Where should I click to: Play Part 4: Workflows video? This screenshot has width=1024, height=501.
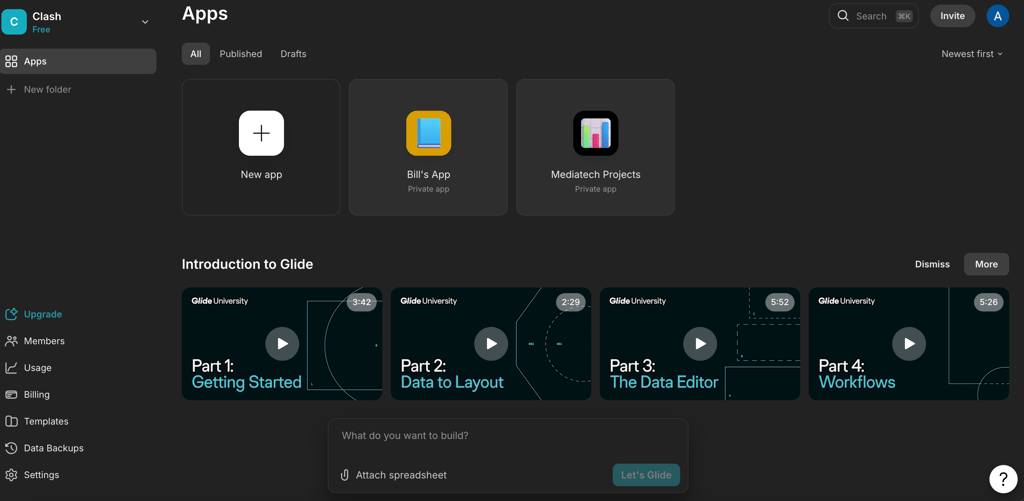909,344
